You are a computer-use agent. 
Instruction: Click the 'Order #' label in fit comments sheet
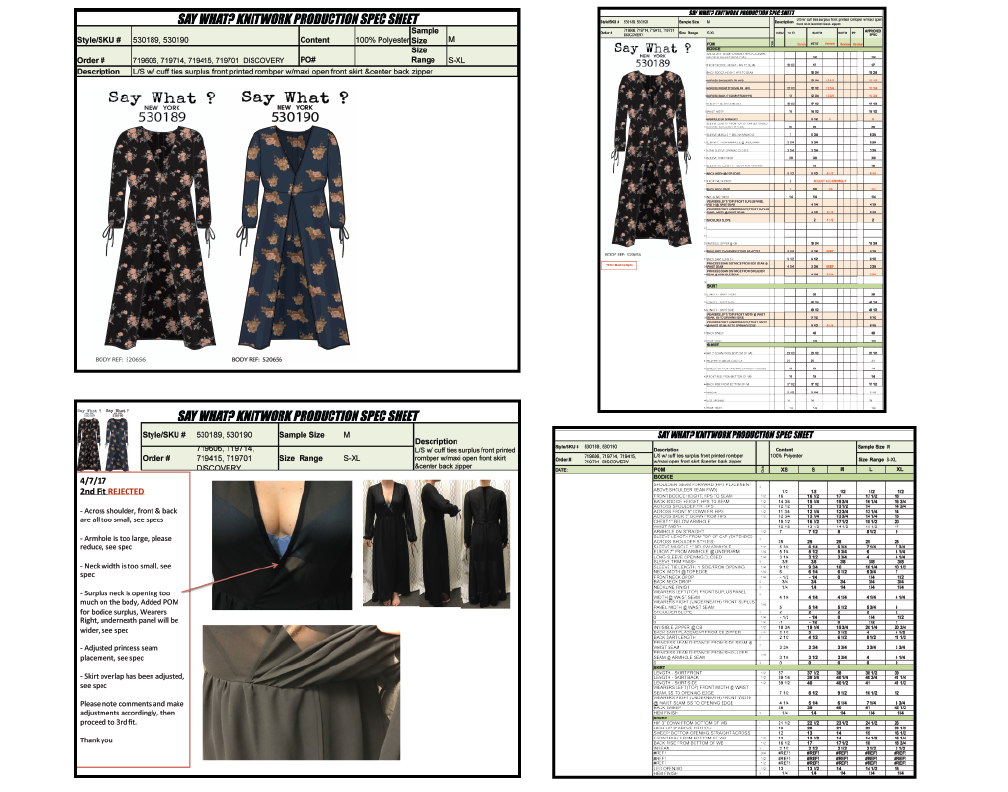[156, 458]
